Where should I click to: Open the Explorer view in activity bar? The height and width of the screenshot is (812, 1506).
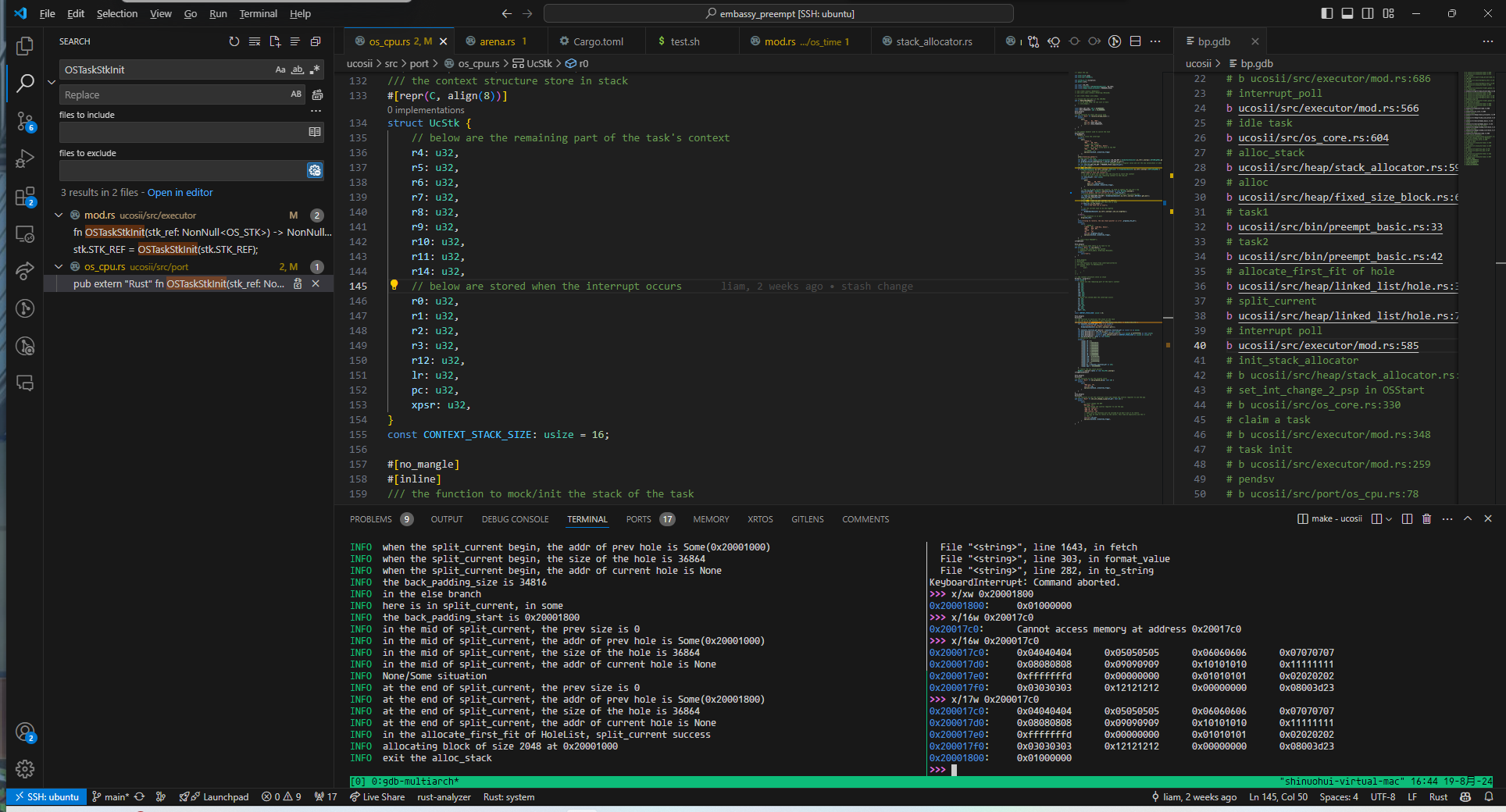click(x=25, y=46)
